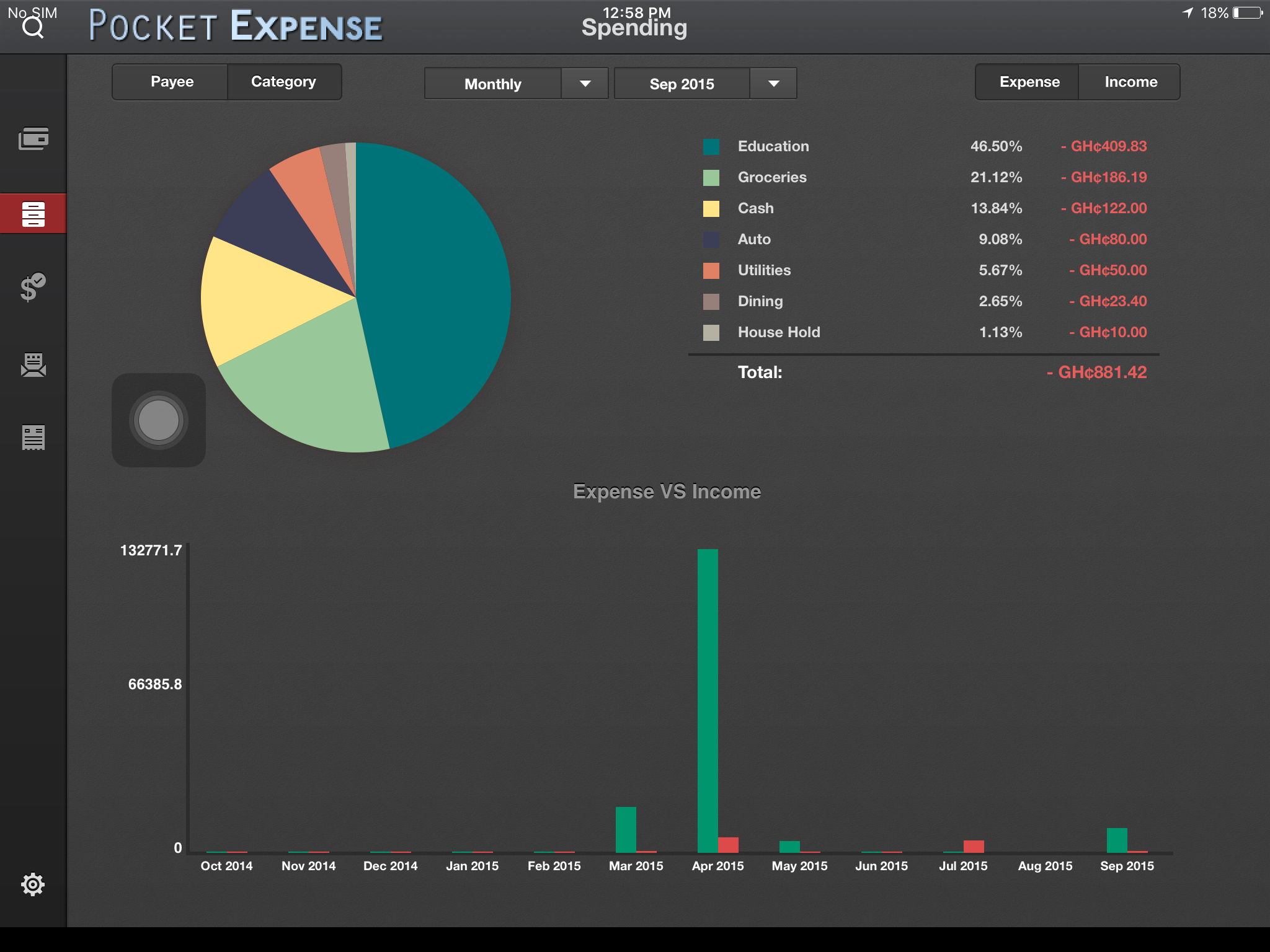Click the 66385.8 y-axis value
This screenshot has width=1270, height=952.
point(155,684)
